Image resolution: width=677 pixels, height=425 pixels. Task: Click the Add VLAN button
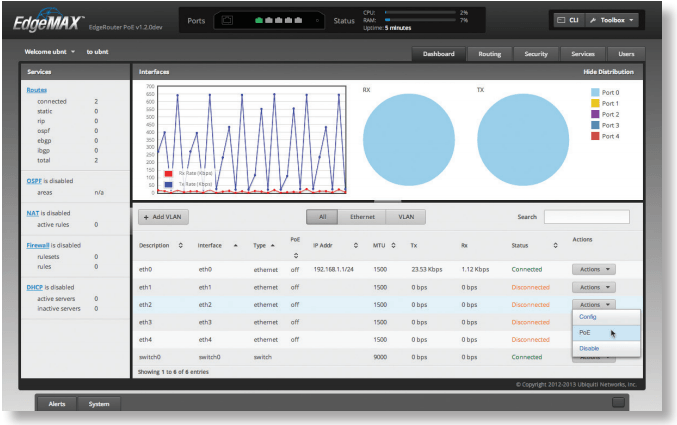(x=162, y=216)
